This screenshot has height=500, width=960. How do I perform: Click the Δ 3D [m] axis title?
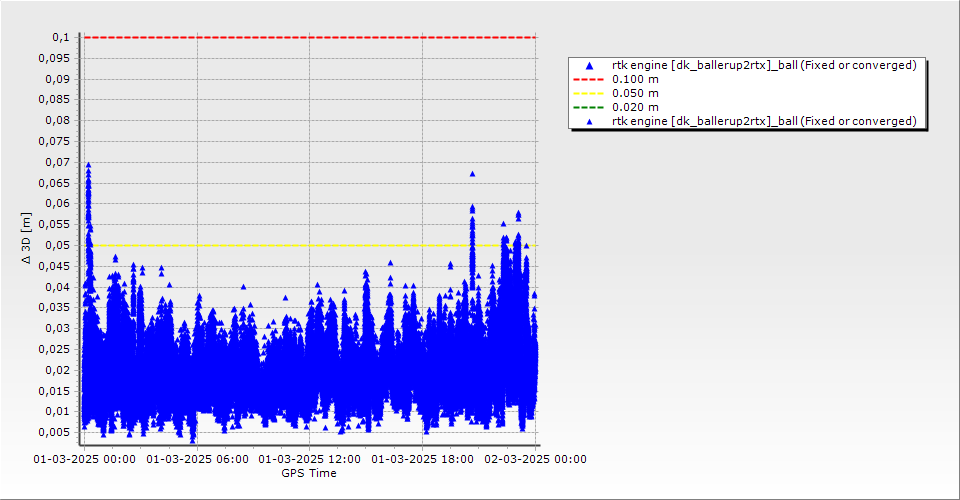click(x=26, y=238)
